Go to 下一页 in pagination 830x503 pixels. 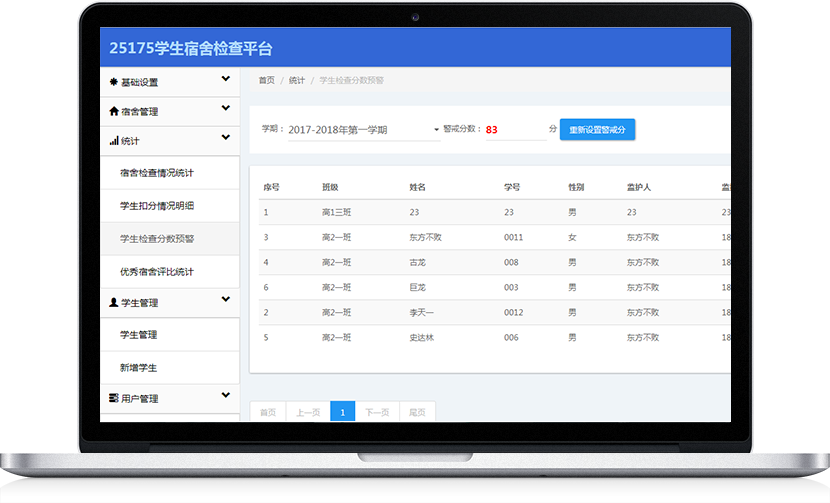(x=377, y=412)
